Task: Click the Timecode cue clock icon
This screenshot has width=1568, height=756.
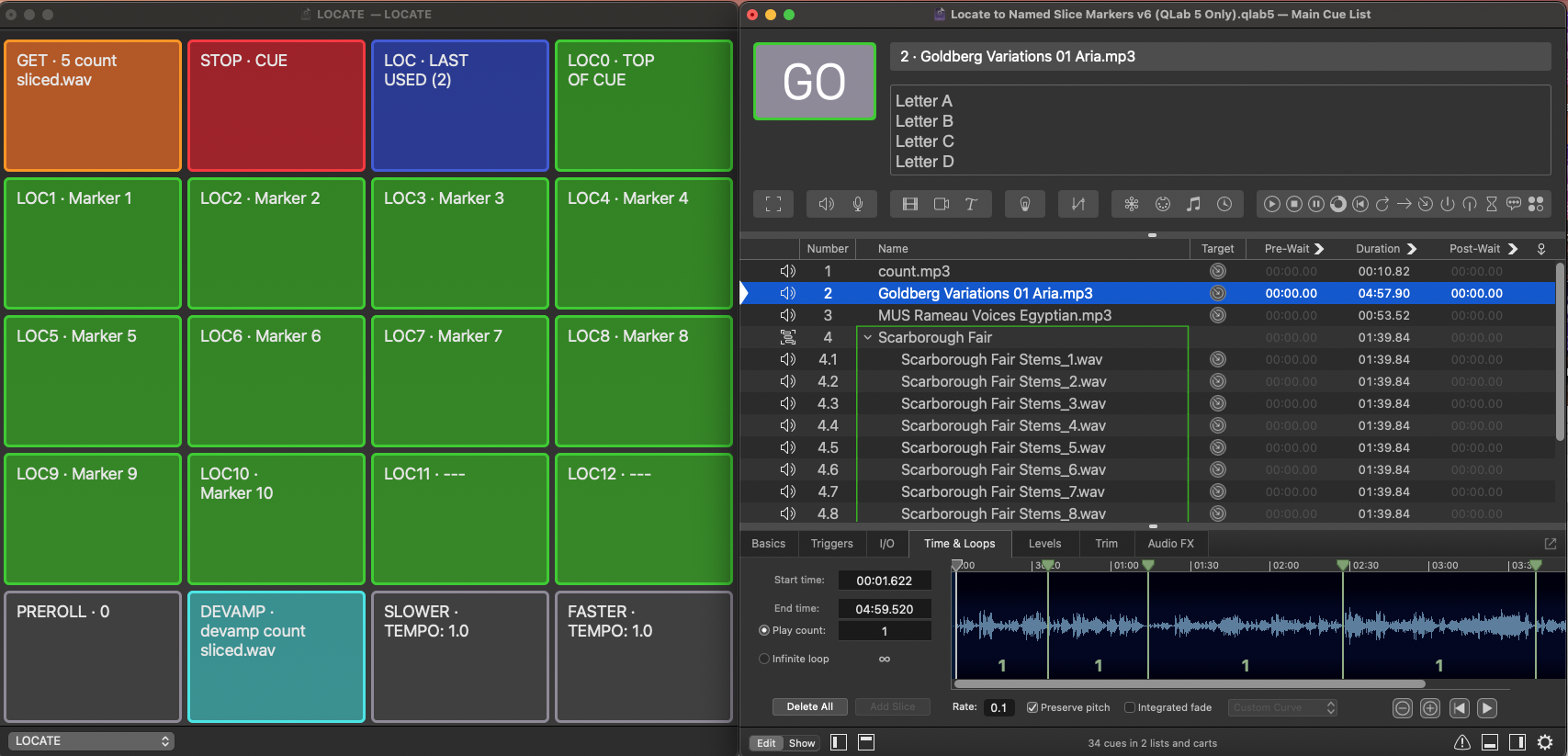Action: [x=1224, y=204]
